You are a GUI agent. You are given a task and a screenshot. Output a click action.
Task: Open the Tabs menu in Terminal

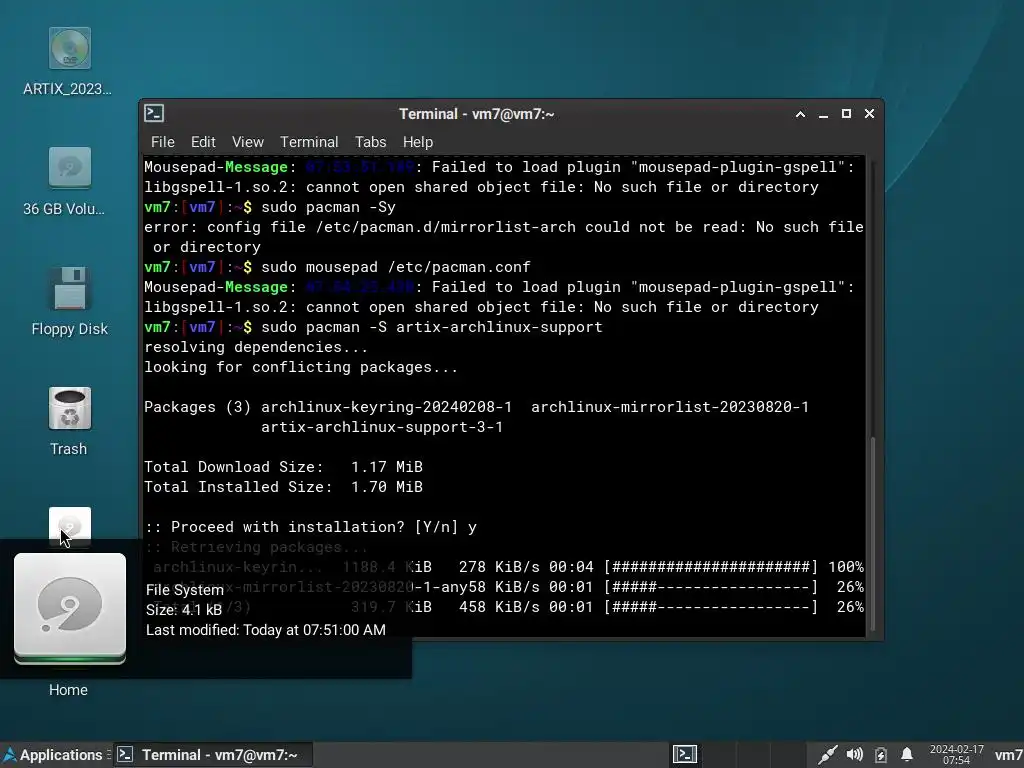click(370, 142)
